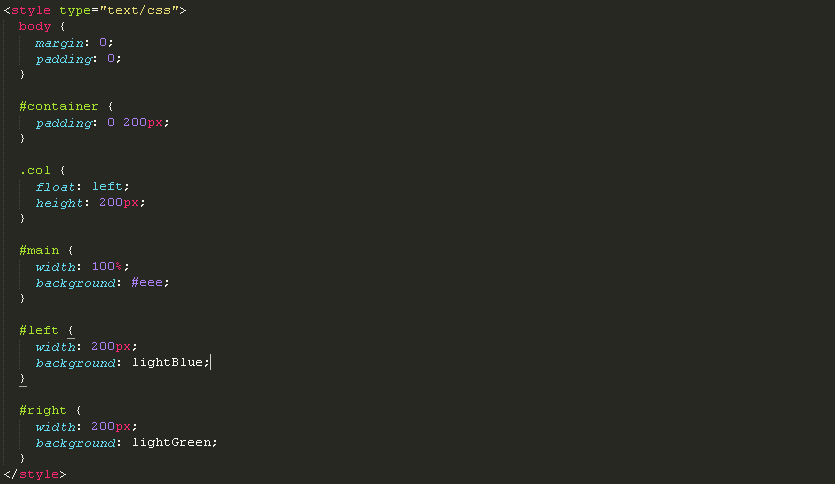This screenshot has width=835, height=484.
Task: Click the padding property inside body rule
Action: coord(63,58)
